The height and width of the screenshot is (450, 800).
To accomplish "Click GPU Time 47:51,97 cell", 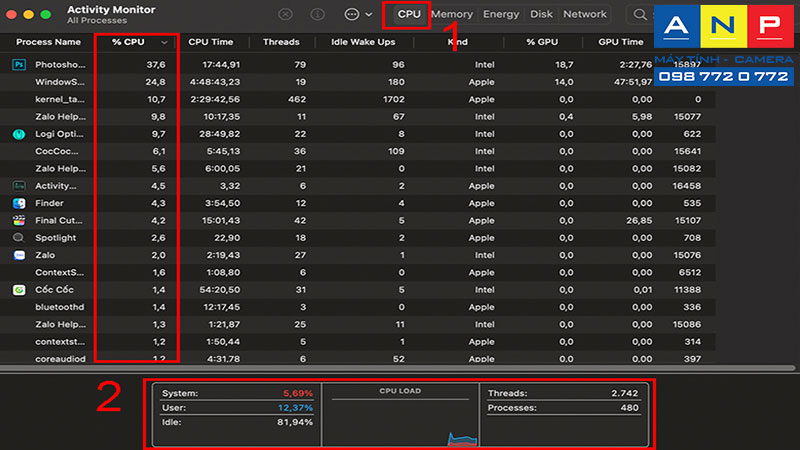I will pos(633,82).
